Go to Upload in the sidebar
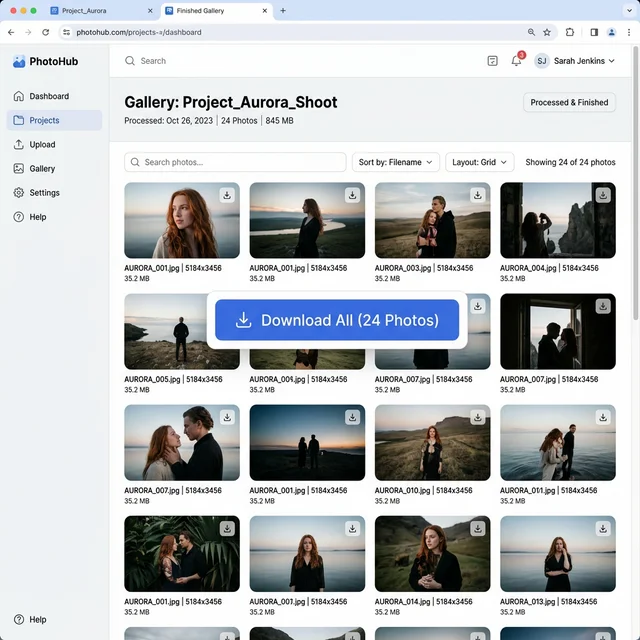The image size is (640, 640). tap(42, 144)
